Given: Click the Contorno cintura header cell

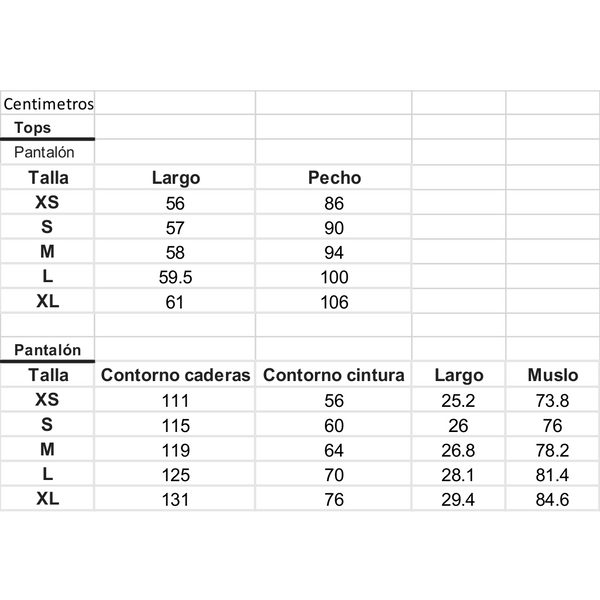Looking at the screenshot, I should coord(334,375).
